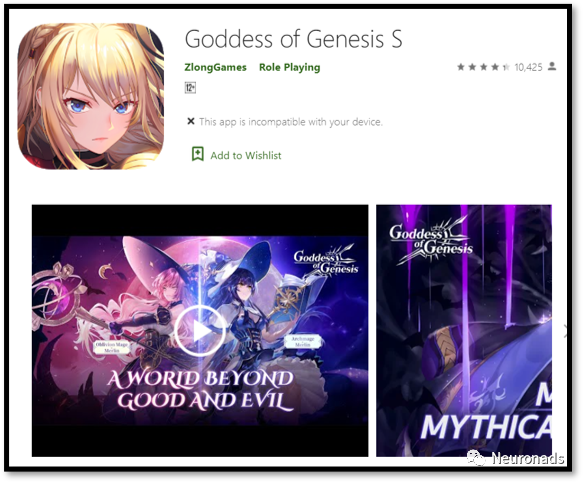
Task: Click the star rating icons
Action: pos(483,67)
